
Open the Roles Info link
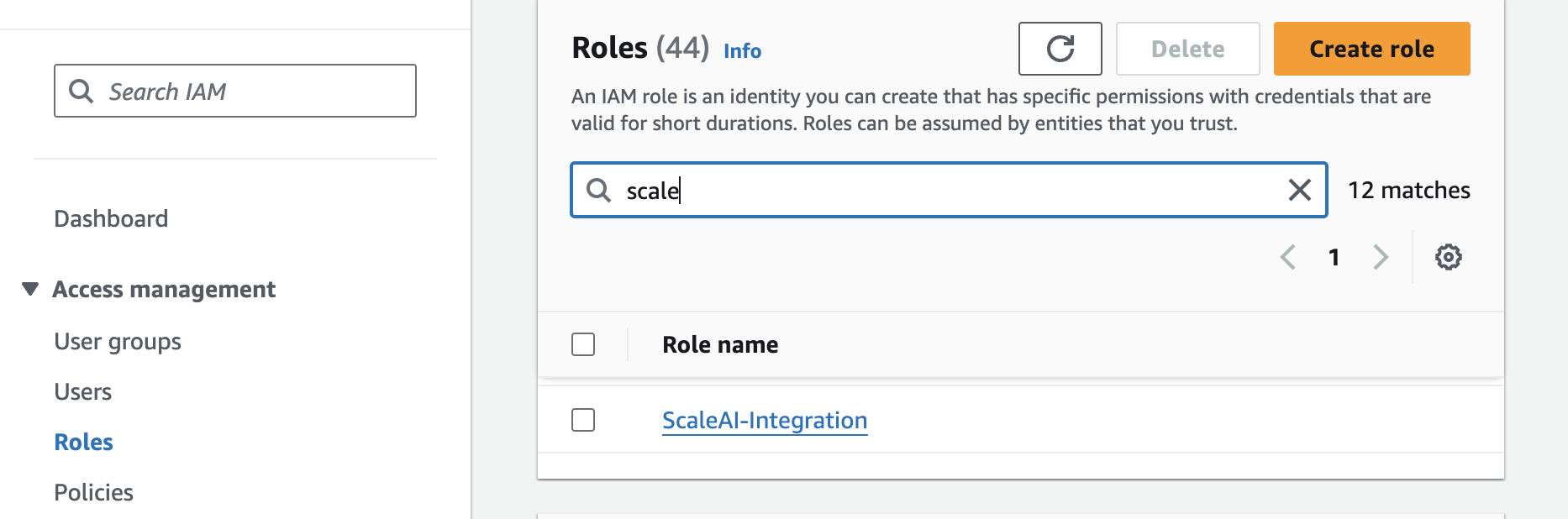pos(742,51)
